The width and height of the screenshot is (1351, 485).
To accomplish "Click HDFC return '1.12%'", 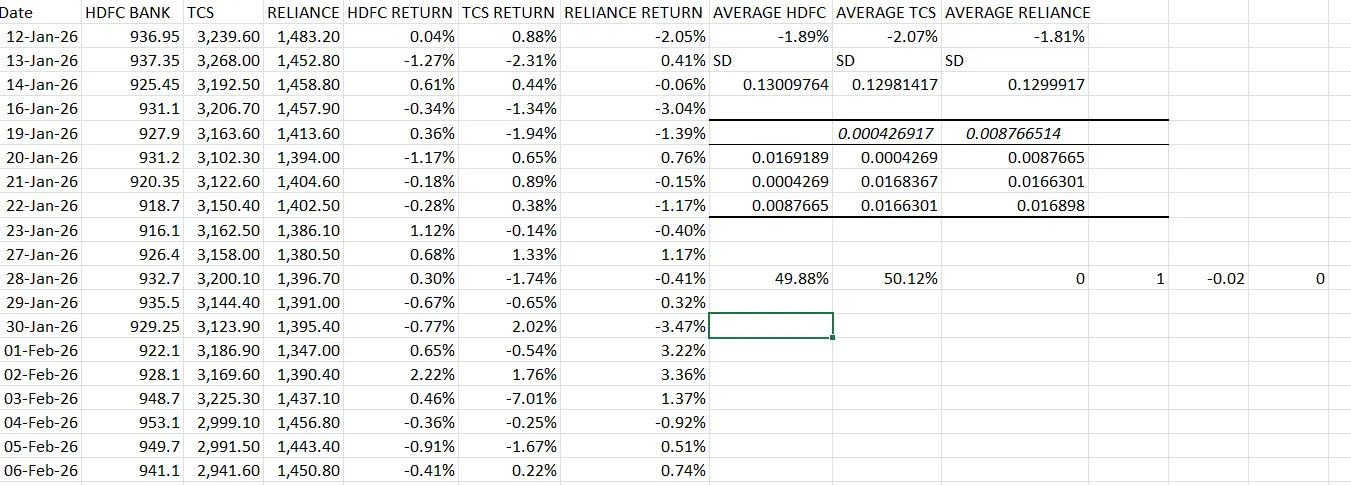I will coord(401,230).
